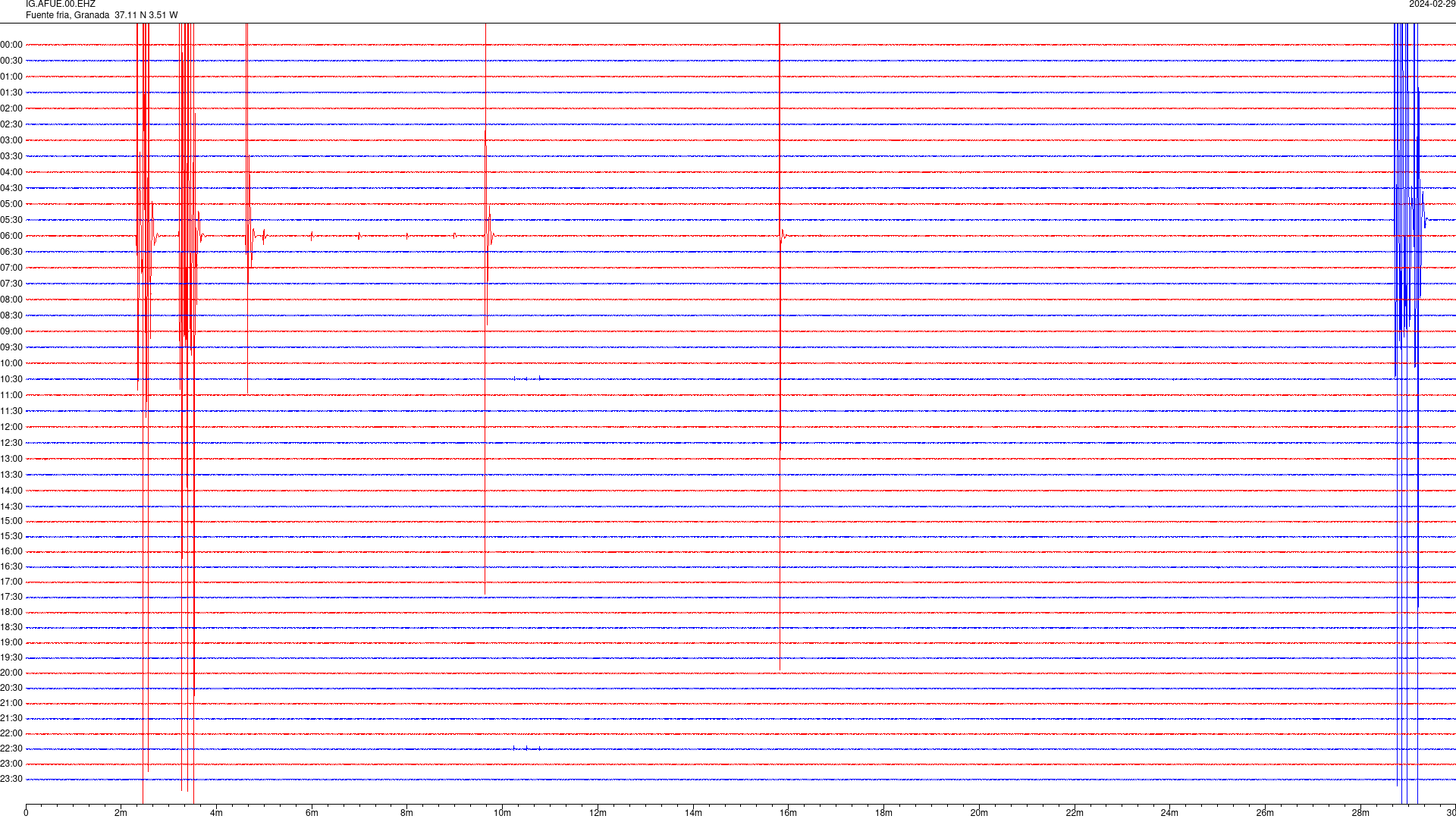Select the 12:00 time row label
Viewport: 1456px width, 819px height.
point(11,427)
